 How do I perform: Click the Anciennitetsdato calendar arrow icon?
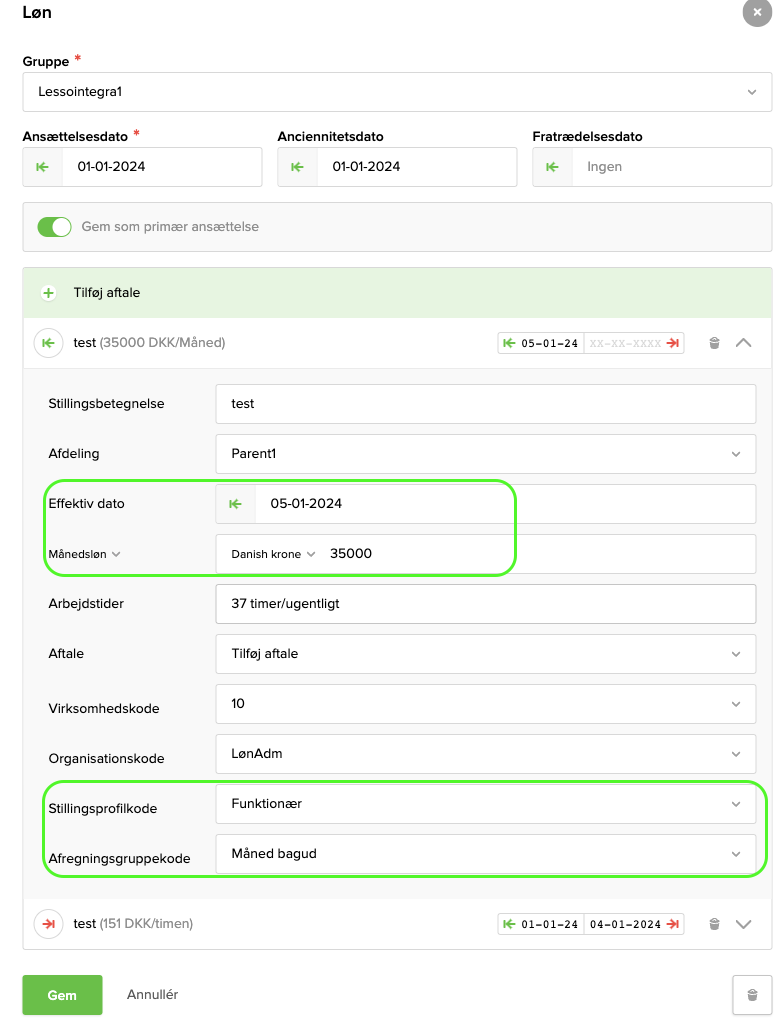pos(298,167)
